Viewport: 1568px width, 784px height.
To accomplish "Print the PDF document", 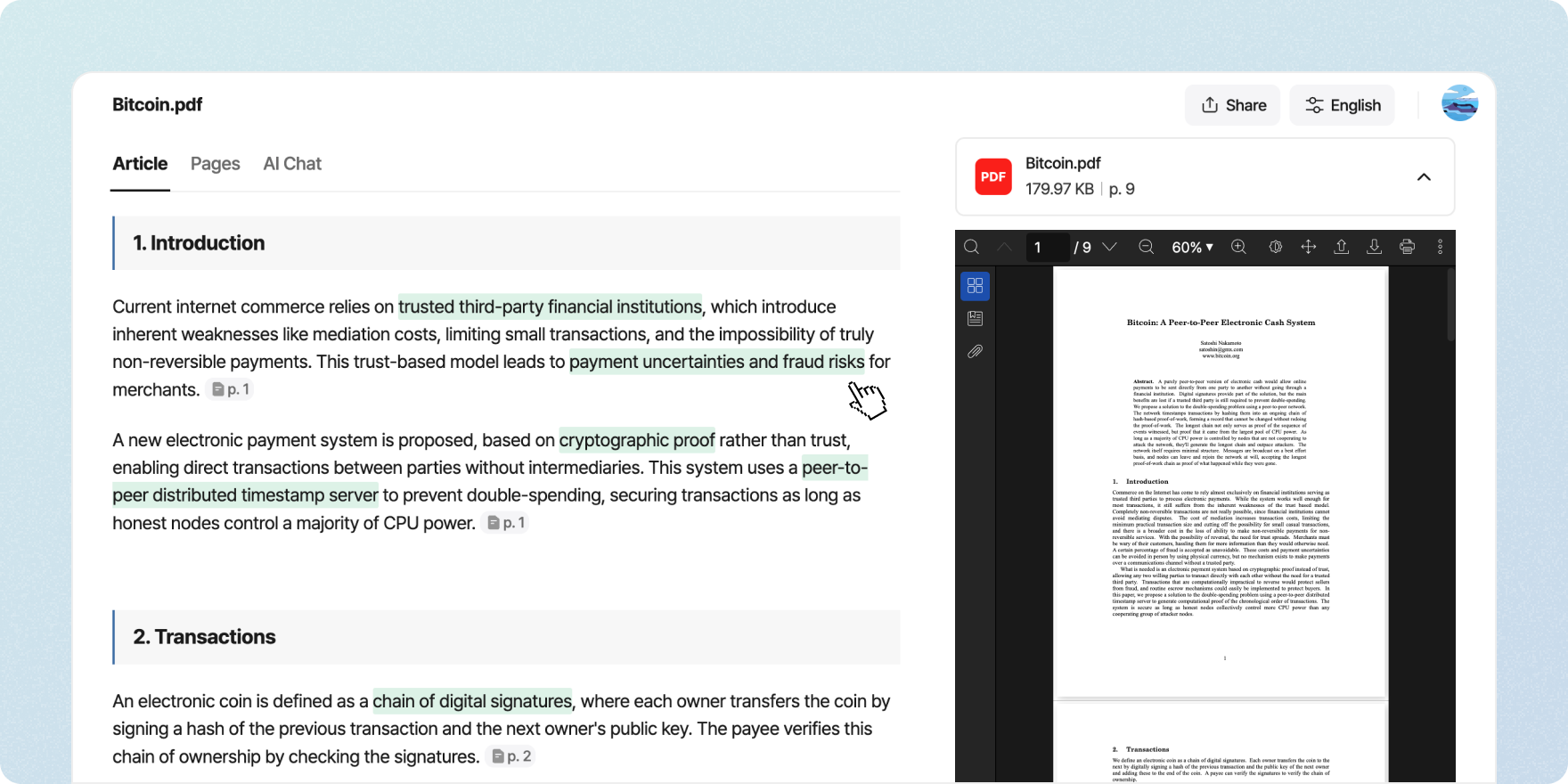I will [1407, 247].
